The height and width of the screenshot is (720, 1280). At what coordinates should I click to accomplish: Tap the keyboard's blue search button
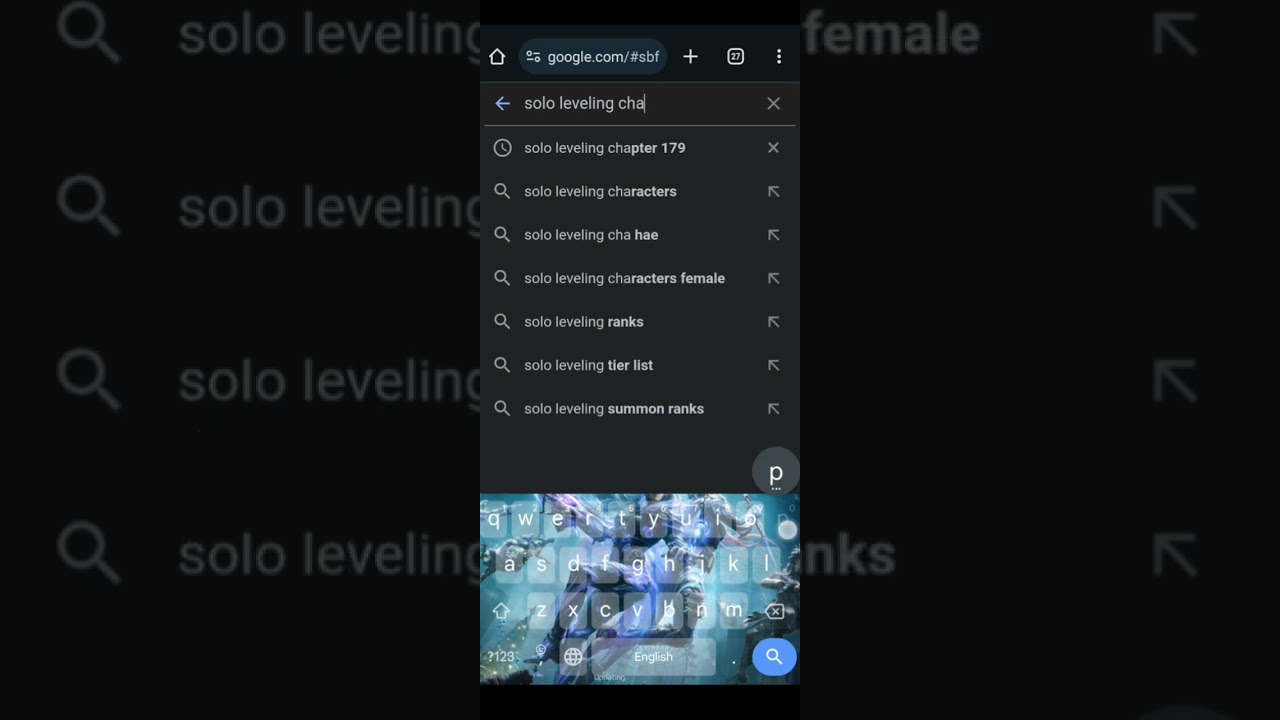[x=774, y=657]
